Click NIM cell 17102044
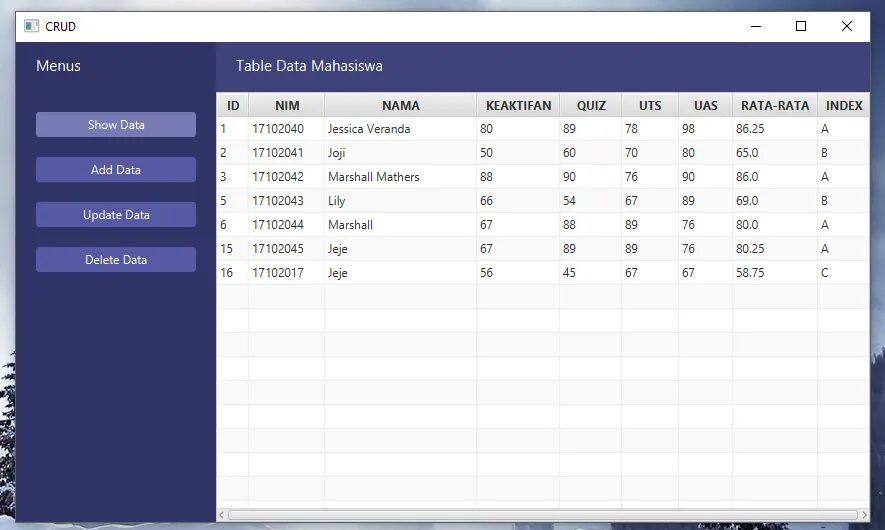This screenshot has height=530, width=885. tap(287, 225)
